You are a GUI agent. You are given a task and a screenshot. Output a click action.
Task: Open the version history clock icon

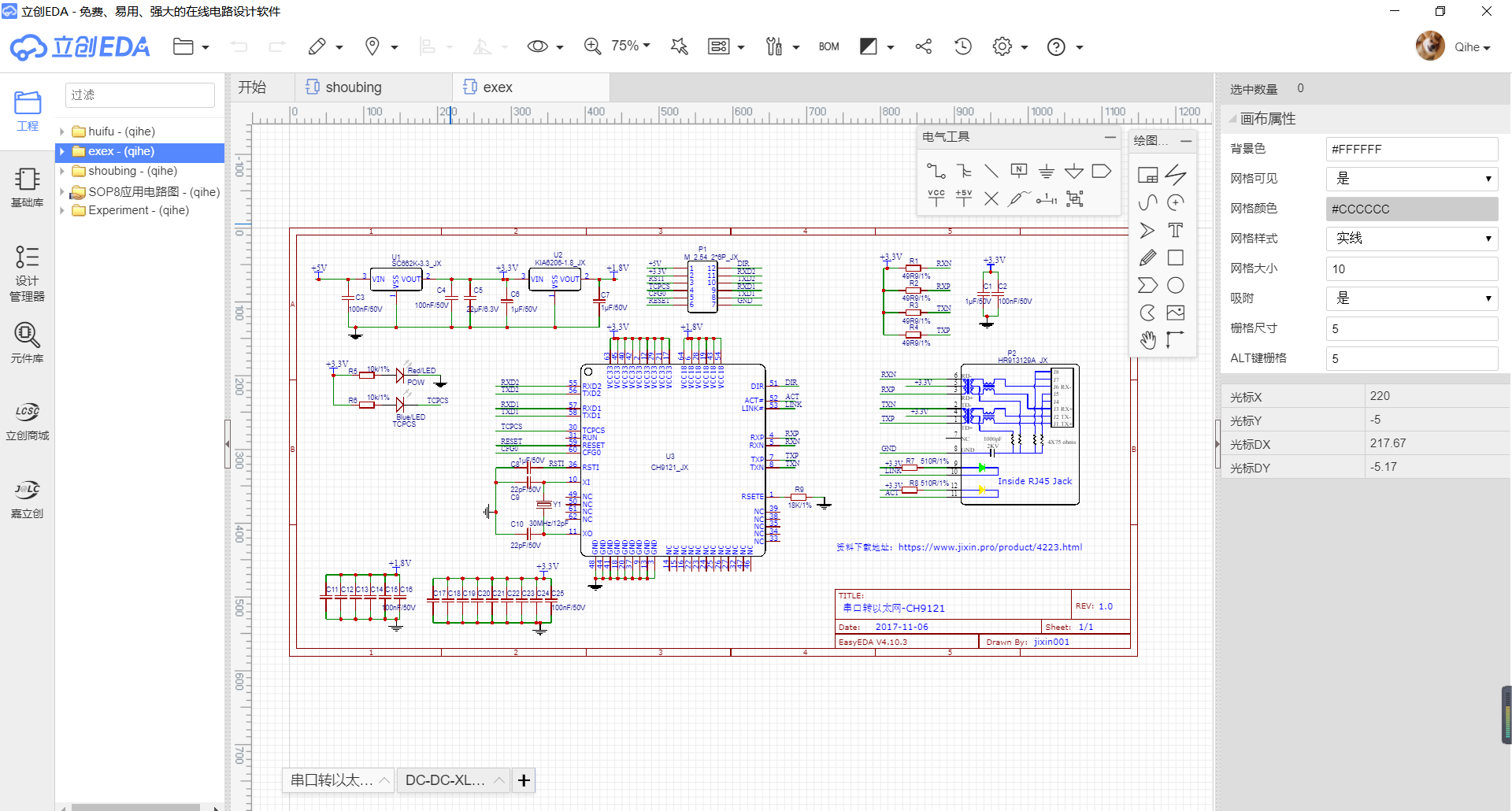(x=962, y=46)
